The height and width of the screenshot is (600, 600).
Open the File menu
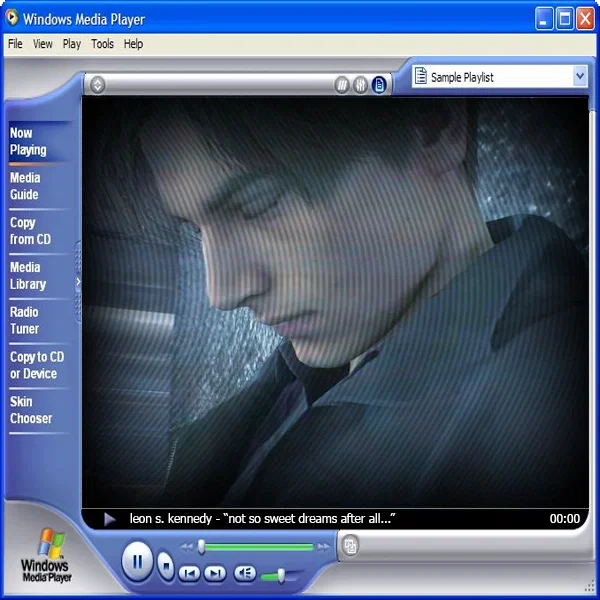pyautogui.click(x=15, y=44)
